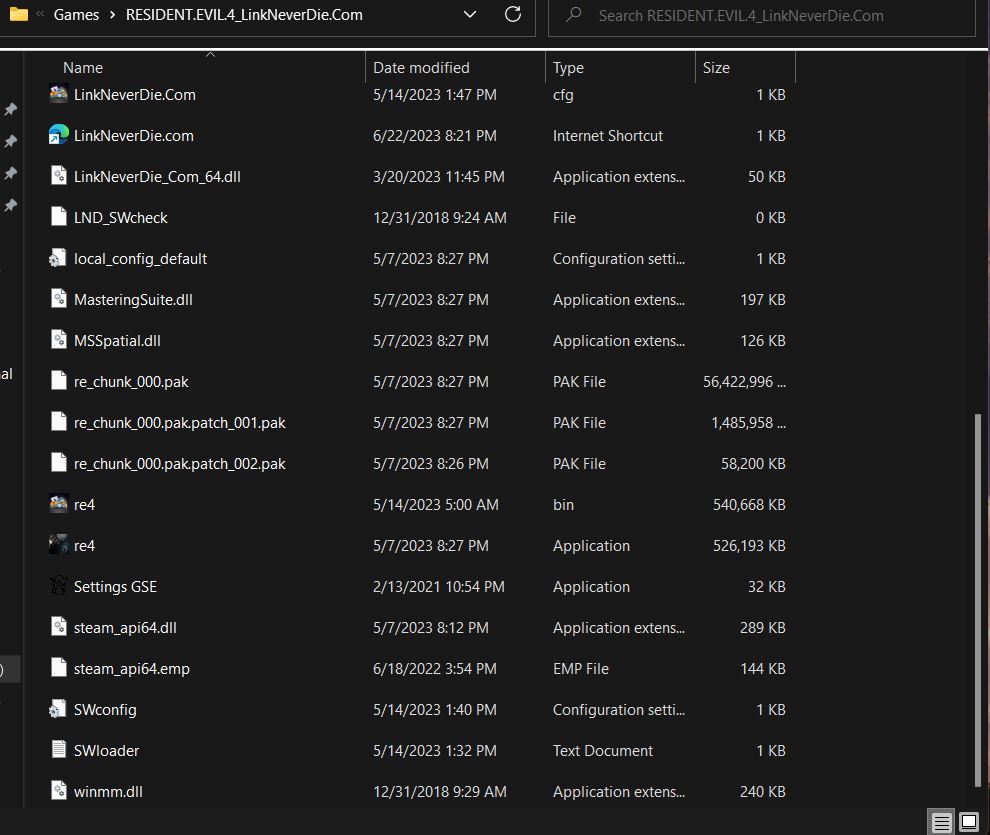Click the Settings GSE application icon
The width and height of the screenshot is (990, 835).
[x=58, y=587]
